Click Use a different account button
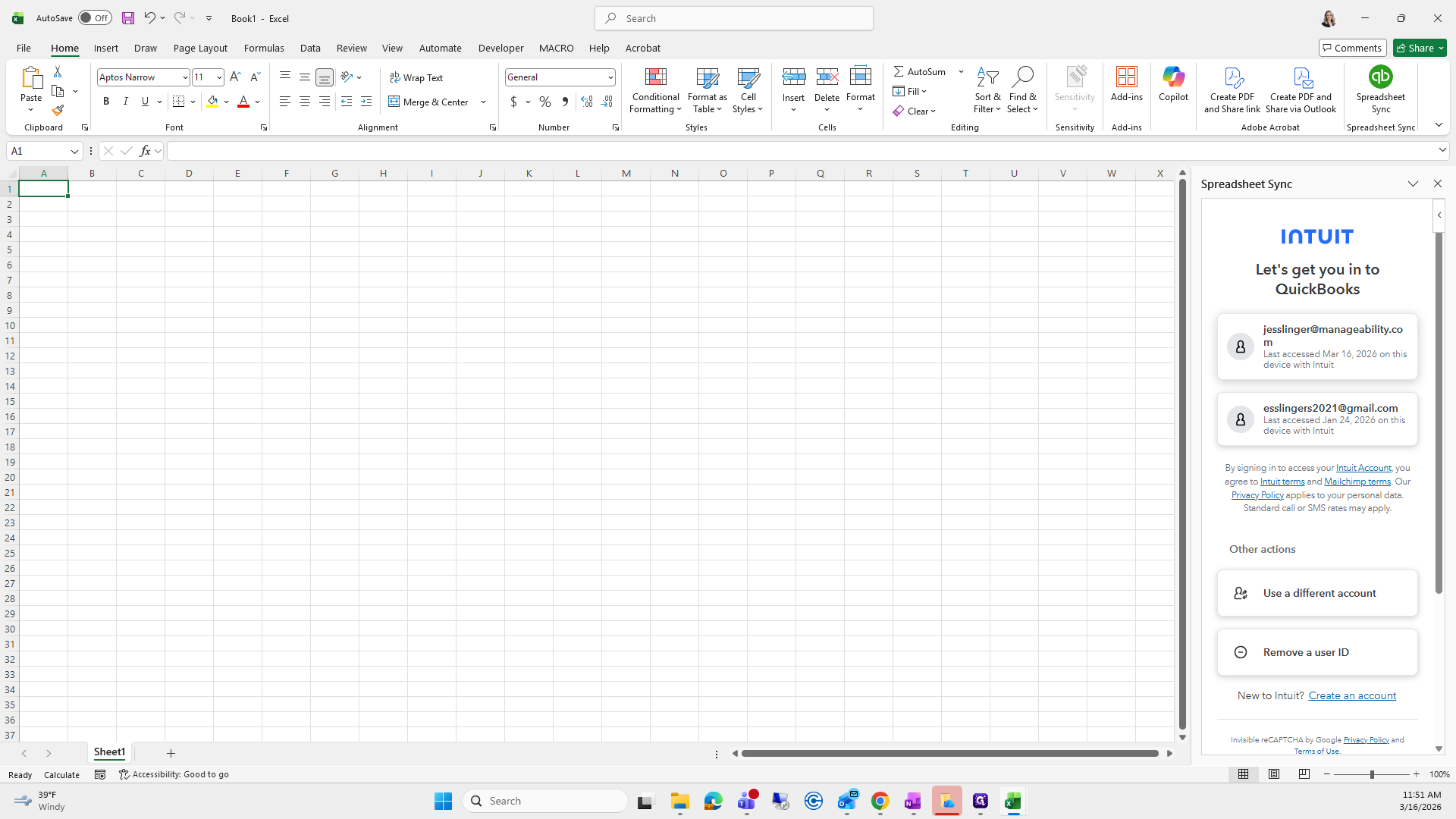Screen dimensions: 1456x819 pyautogui.click(x=1317, y=593)
